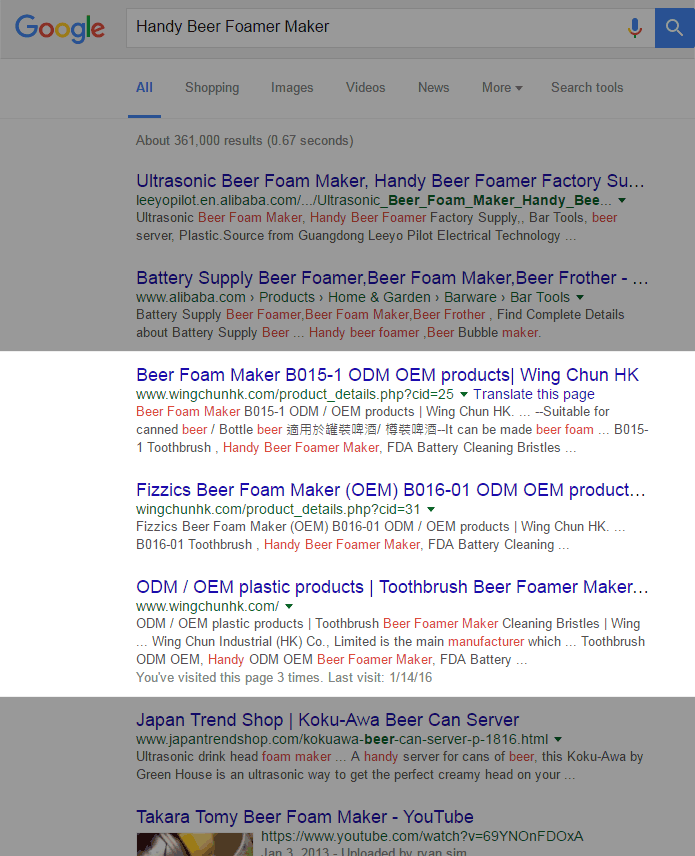This screenshot has height=856, width=695.
Task: Open Battery Supply Beer Foamer result
Action: coord(392,278)
